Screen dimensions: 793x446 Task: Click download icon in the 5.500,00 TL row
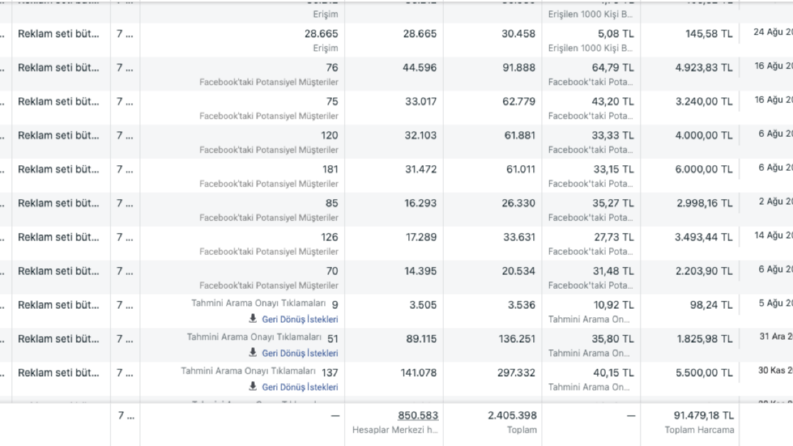click(253, 386)
